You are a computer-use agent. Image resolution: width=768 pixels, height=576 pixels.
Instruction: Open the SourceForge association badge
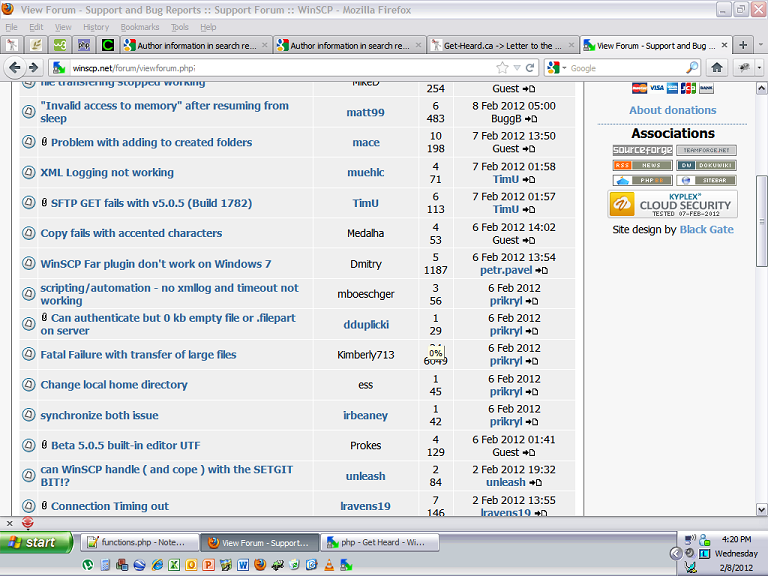[x=642, y=150]
